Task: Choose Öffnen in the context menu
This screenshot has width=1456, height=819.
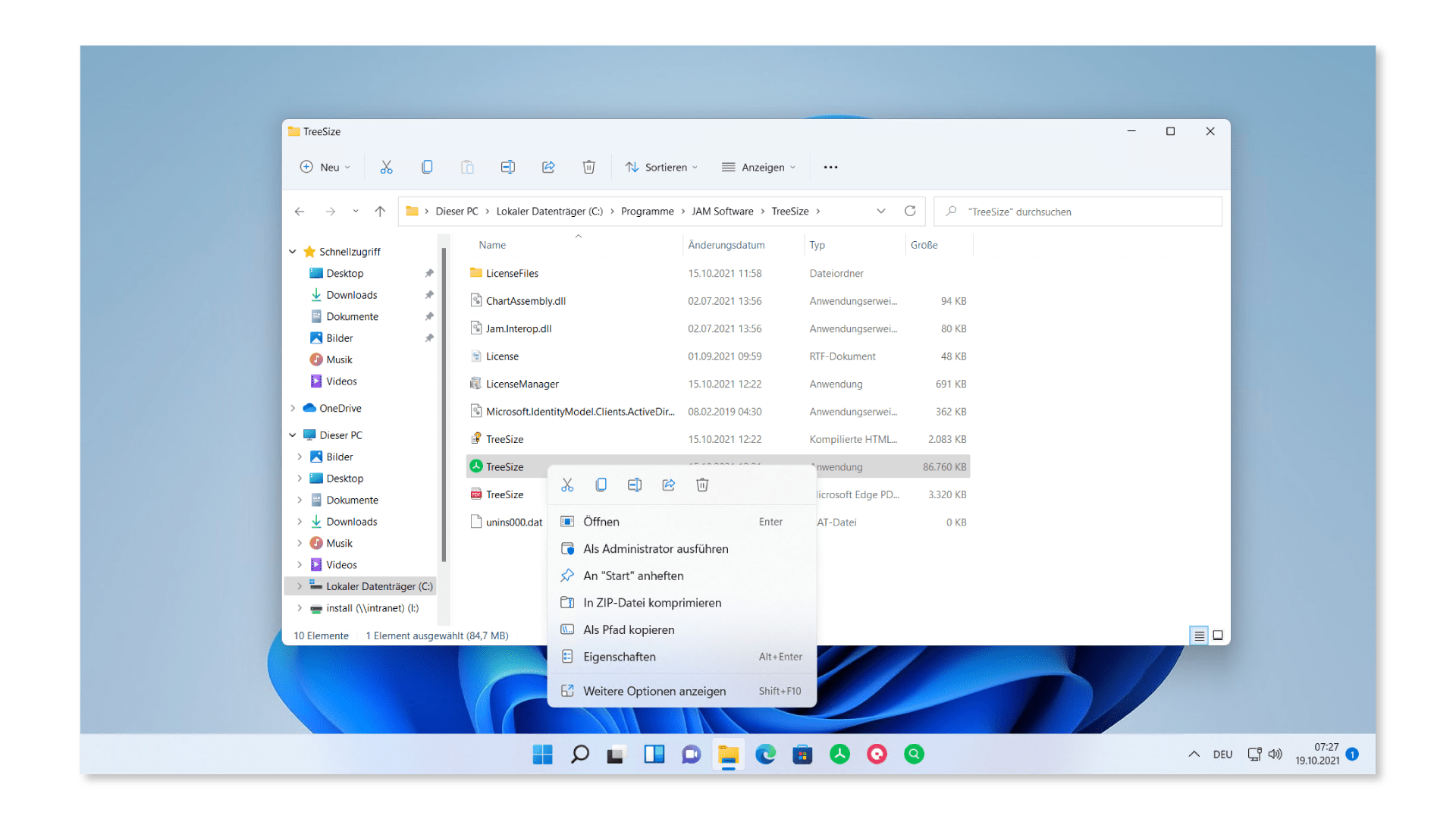Action: tap(682, 522)
